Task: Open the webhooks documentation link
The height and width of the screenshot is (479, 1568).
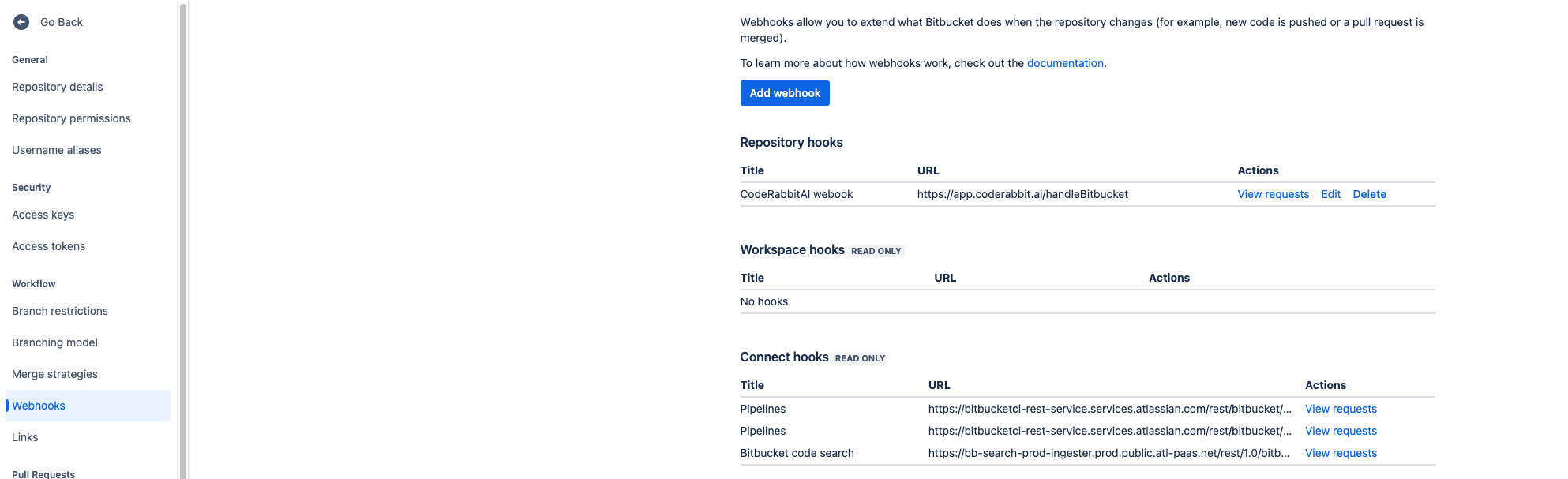Action: (x=1065, y=63)
